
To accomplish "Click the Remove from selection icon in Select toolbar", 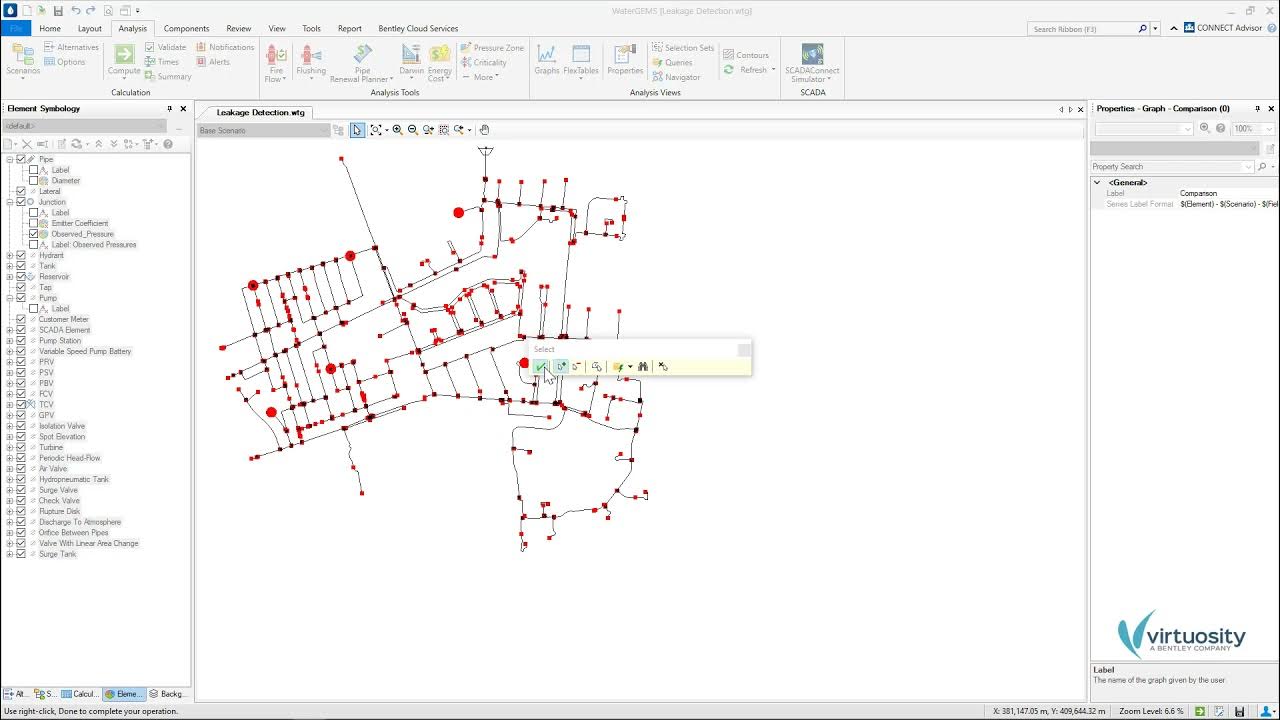I will [577, 367].
